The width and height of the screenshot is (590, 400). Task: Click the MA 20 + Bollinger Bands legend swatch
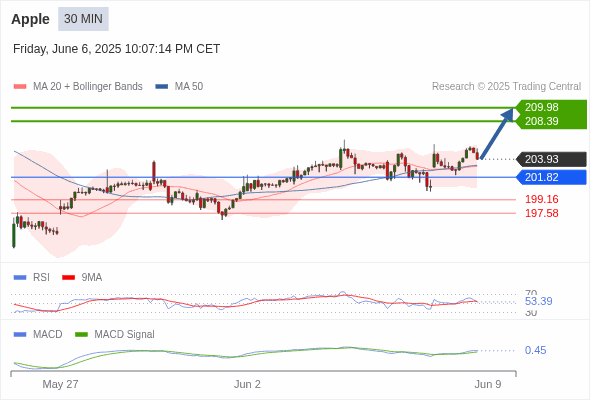[20, 87]
